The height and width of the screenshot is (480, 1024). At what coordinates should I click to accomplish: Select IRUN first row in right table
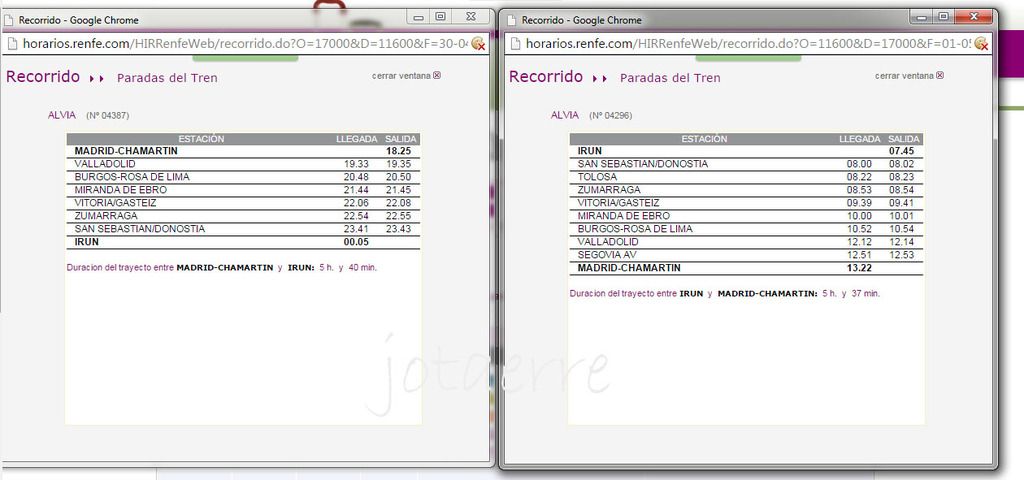[746, 151]
